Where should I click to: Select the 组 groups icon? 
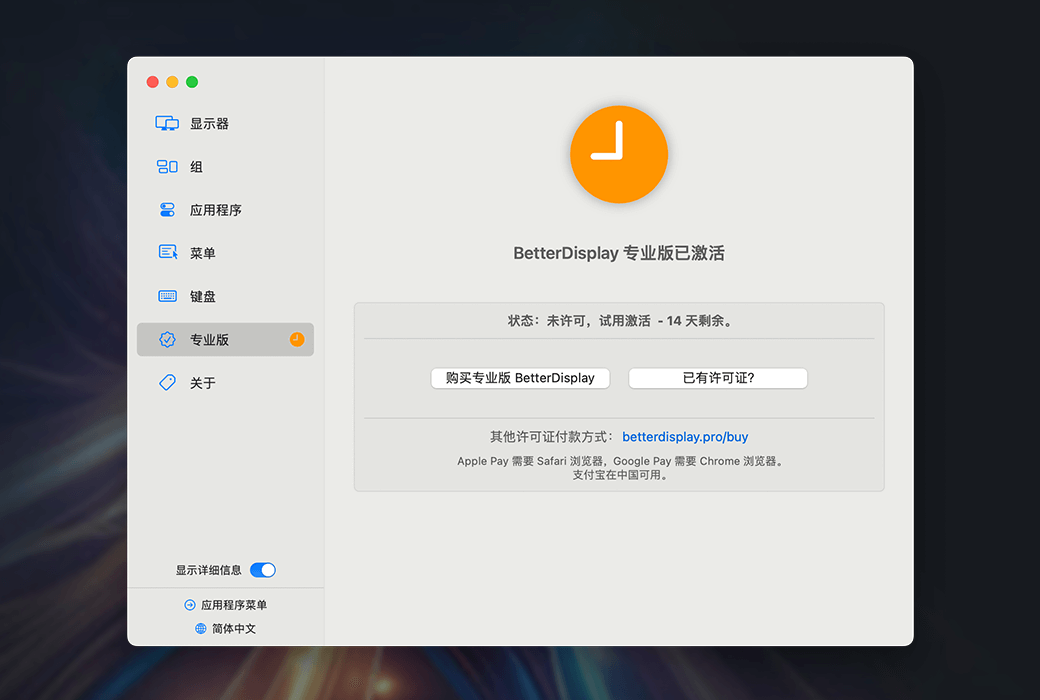(167, 167)
